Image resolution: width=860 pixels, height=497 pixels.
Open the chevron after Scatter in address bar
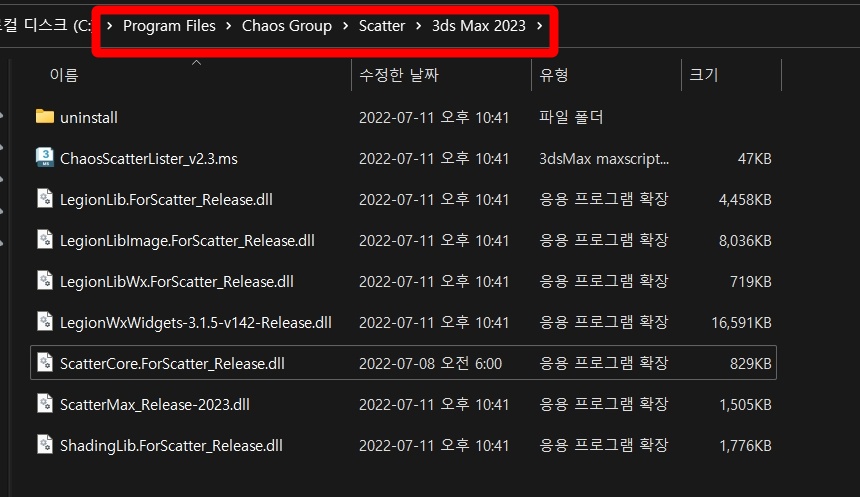point(418,25)
